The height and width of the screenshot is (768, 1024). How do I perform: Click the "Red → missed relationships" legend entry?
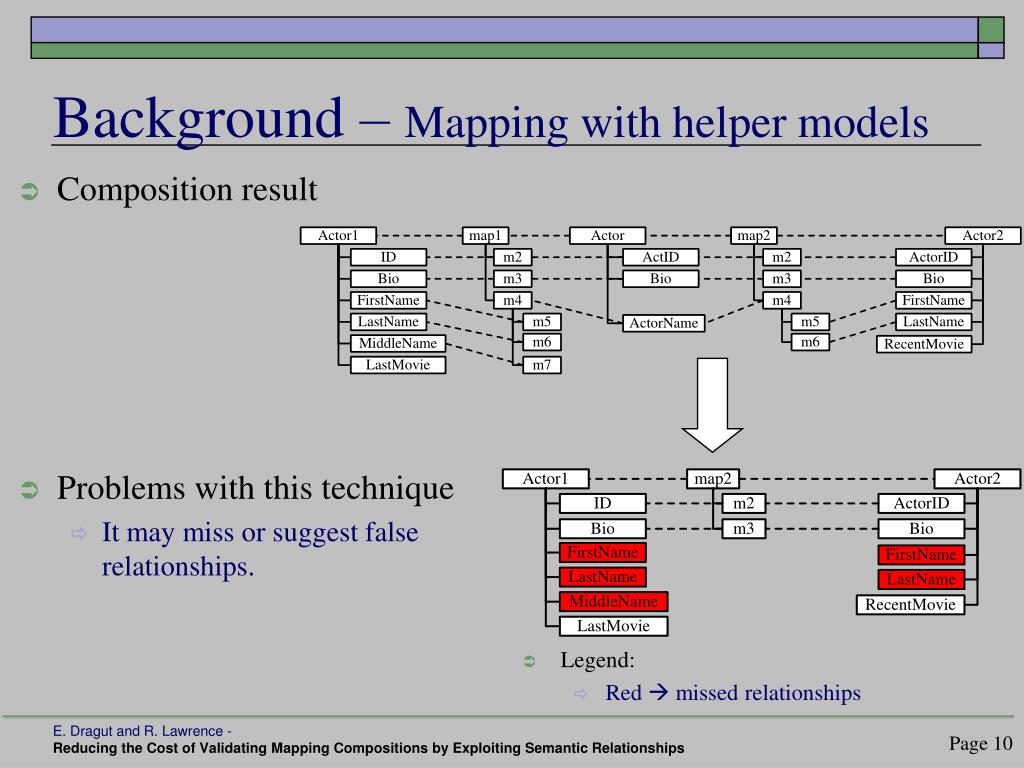click(x=733, y=693)
